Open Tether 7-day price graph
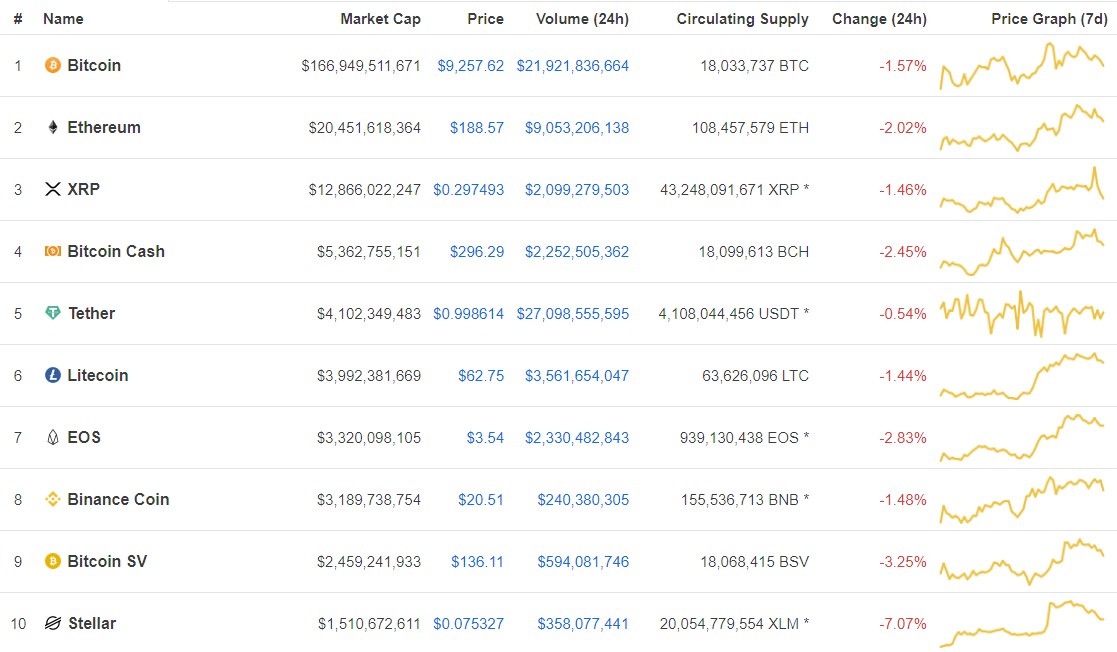The width and height of the screenshot is (1117, 652). coord(1022,314)
